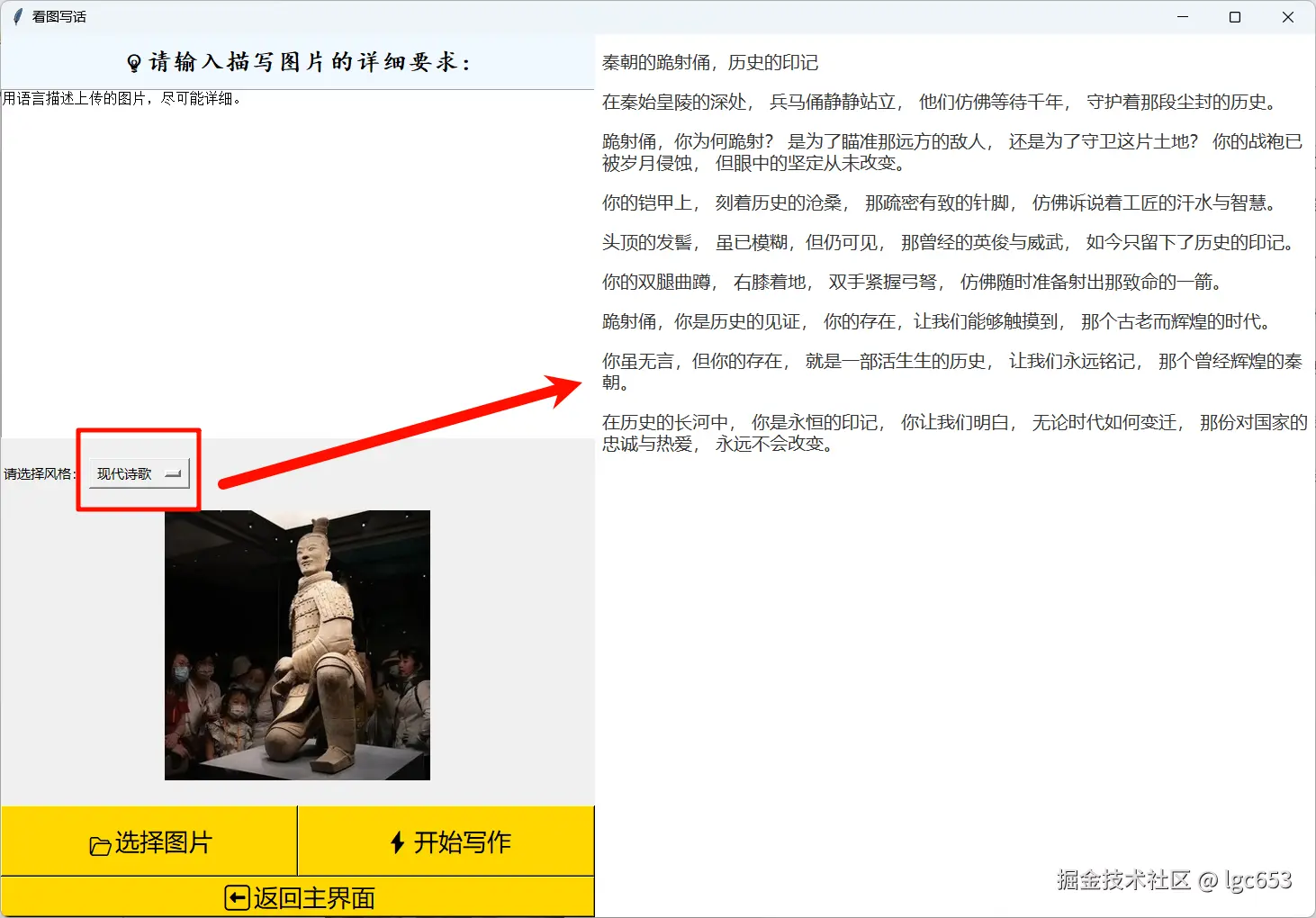The height and width of the screenshot is (918, 1316).
Task: Click the line starting 在秦始皇陵的深处
Action: (x=942, y=102)
